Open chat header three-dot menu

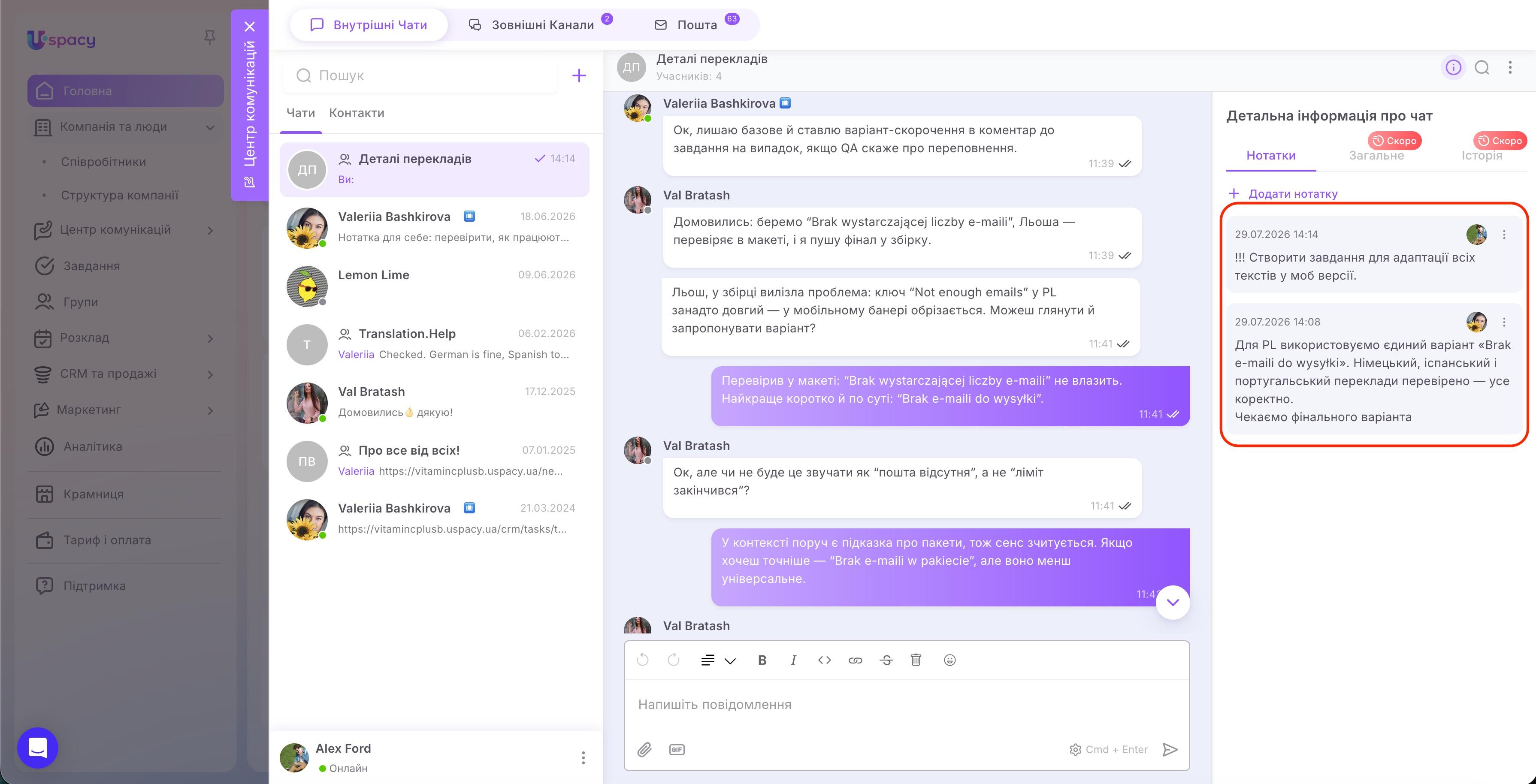tap(1510, 67)
